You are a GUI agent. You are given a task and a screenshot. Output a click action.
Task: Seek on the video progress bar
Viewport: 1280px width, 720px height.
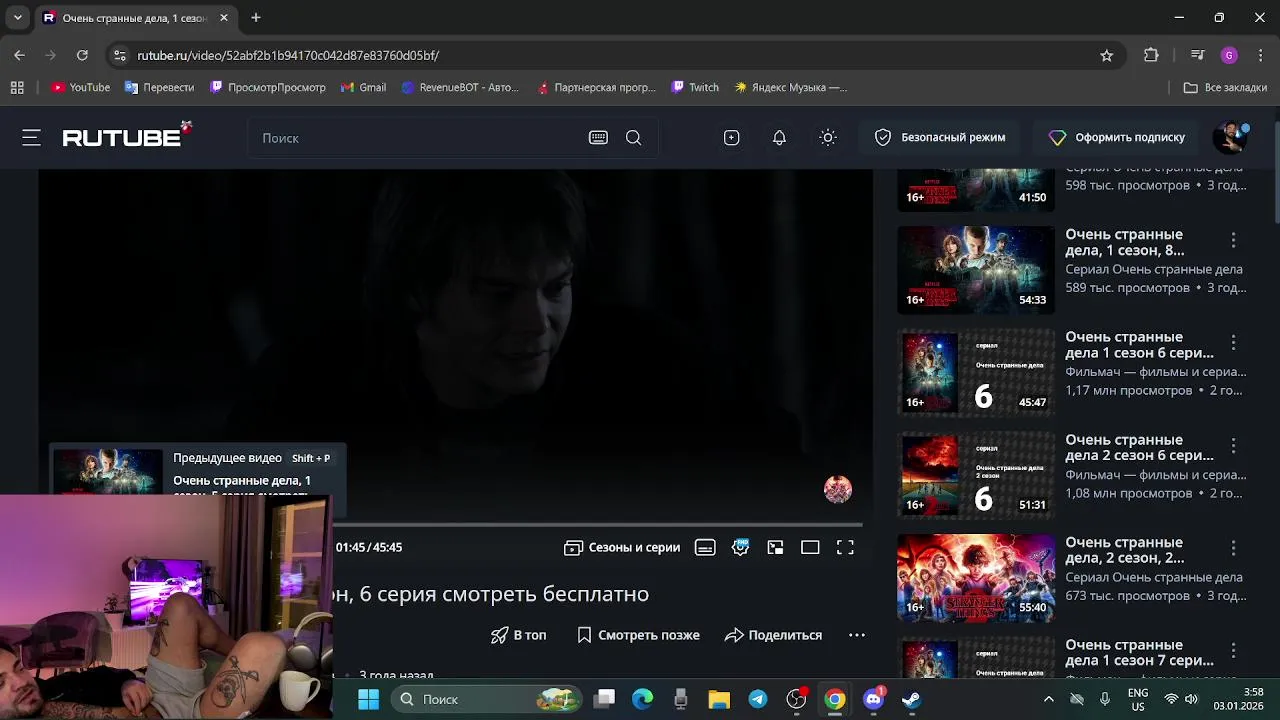point(597,524)
